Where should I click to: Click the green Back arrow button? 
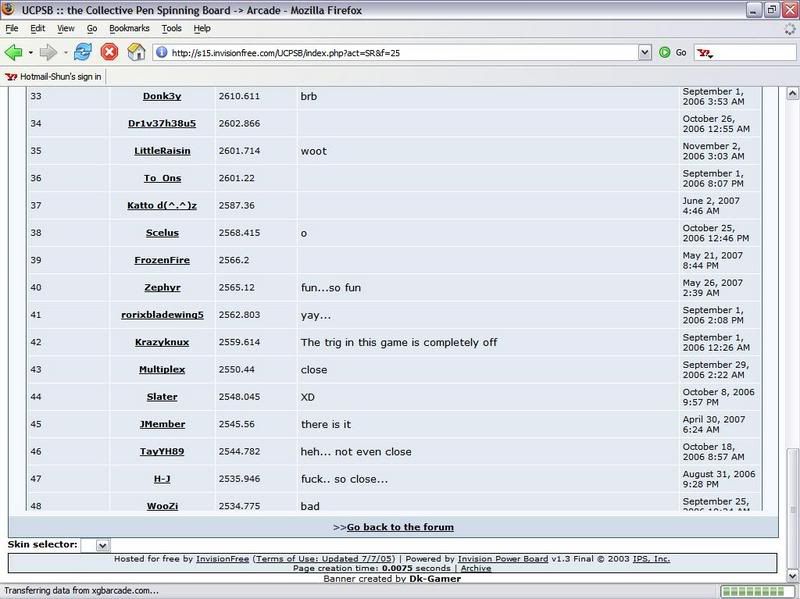coord(13,52)
